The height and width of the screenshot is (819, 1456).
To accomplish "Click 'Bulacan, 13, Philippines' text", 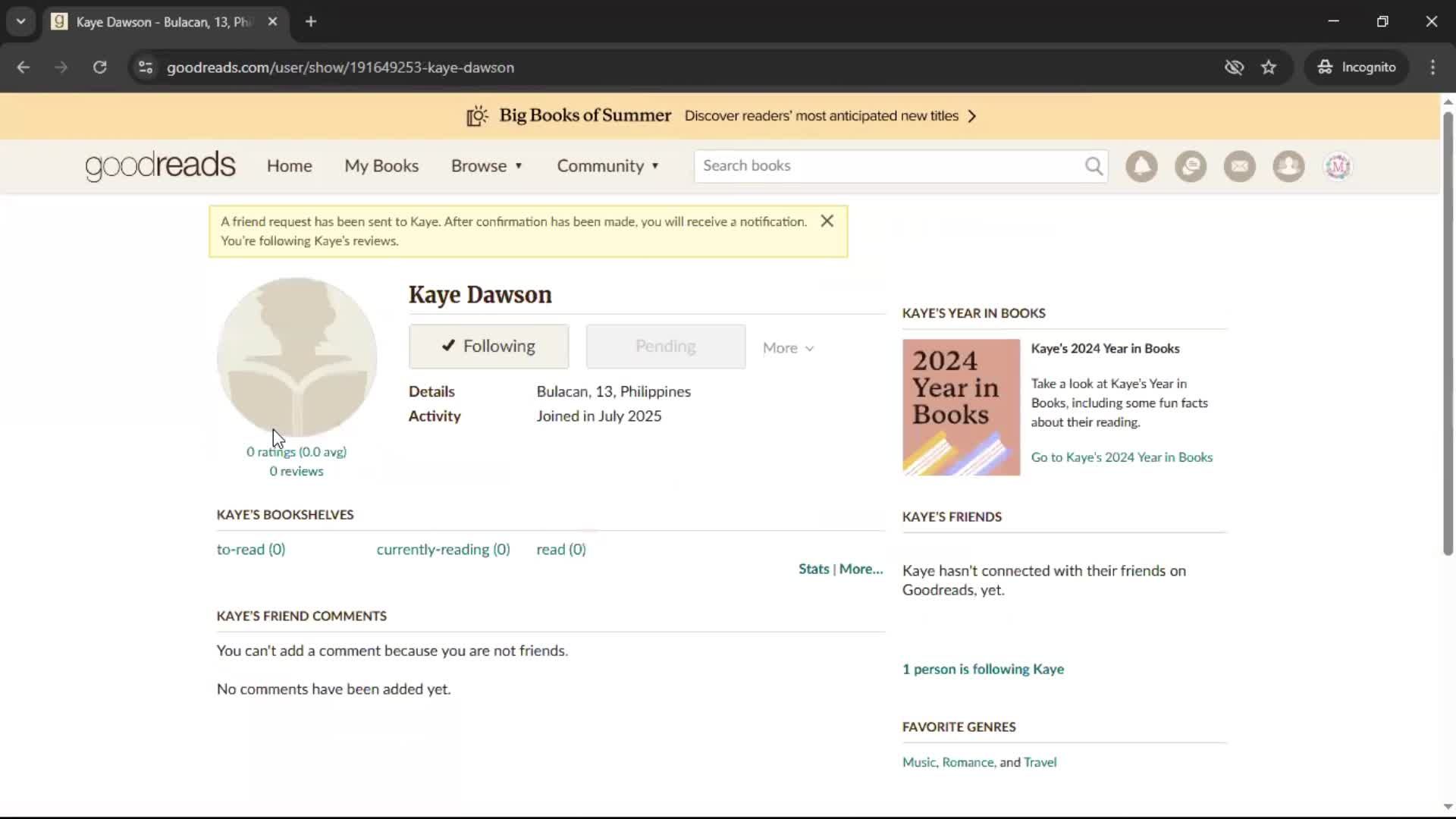I will [x=613, y=392].
